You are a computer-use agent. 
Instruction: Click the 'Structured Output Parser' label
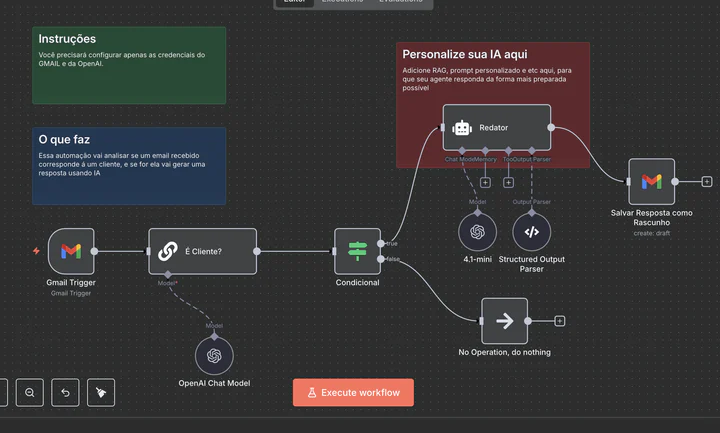(x=532, y=264)
